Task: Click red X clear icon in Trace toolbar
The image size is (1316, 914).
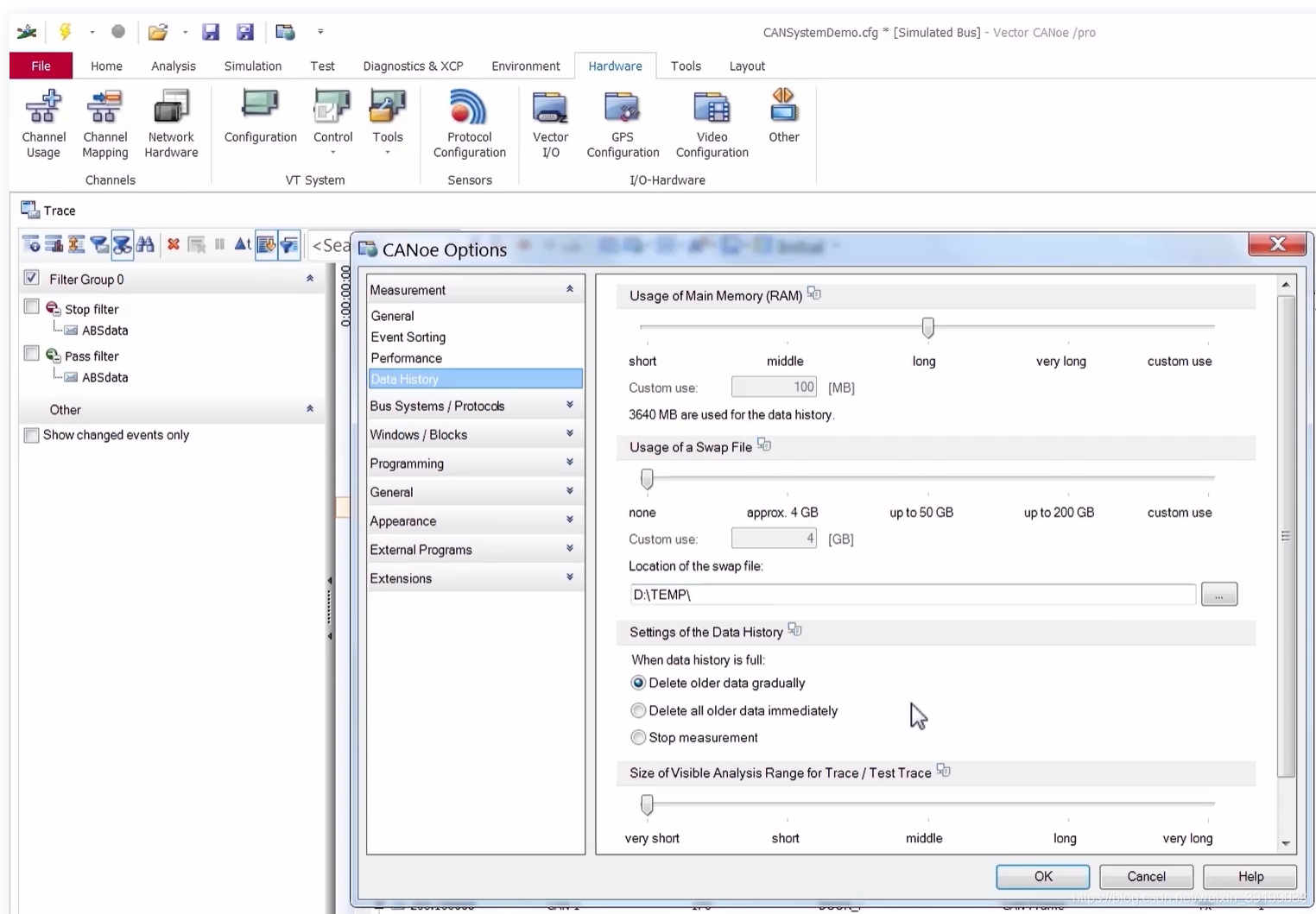Action: point(174,245)
